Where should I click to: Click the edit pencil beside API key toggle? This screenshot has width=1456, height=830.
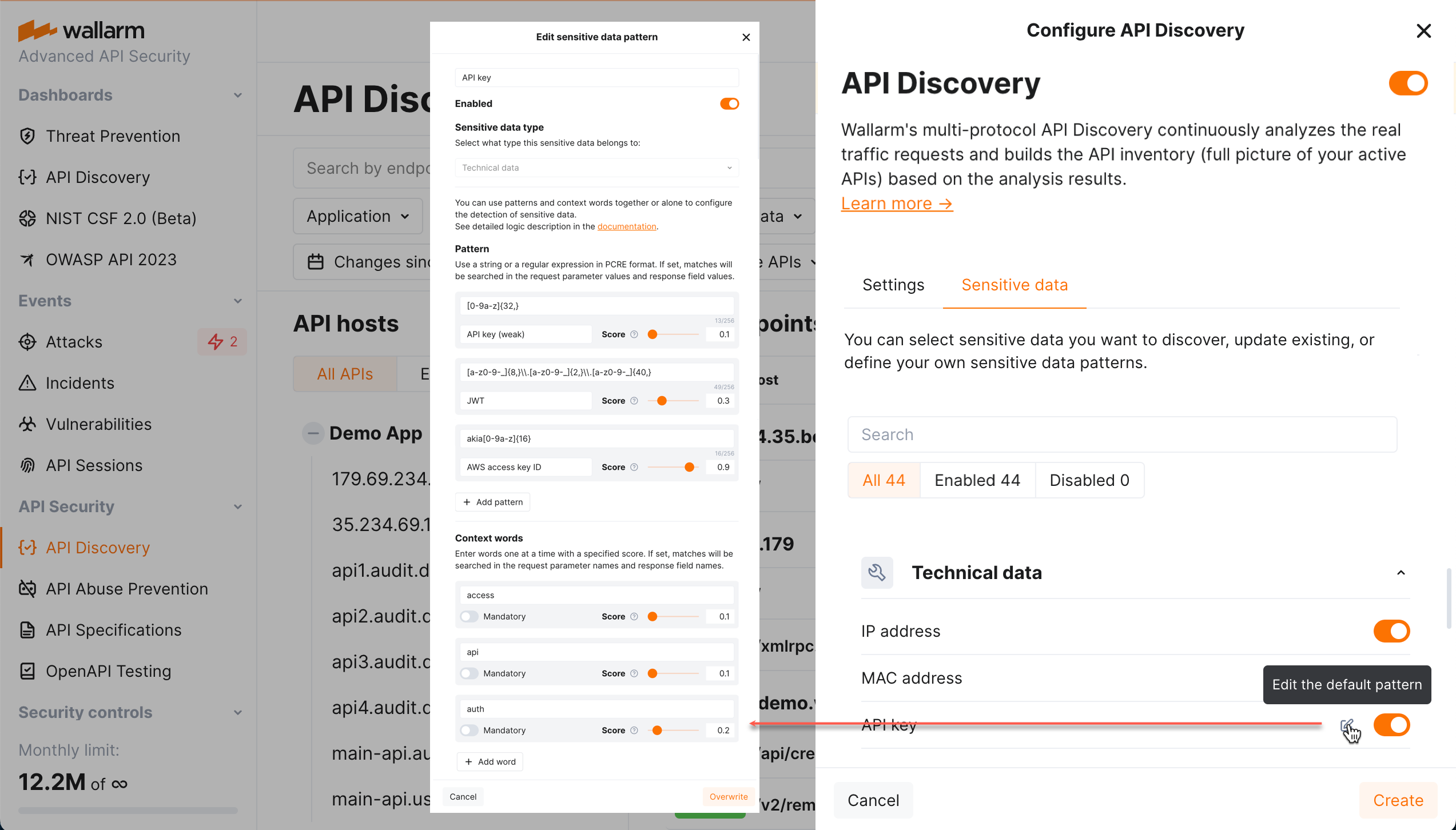click(1347, 725)
